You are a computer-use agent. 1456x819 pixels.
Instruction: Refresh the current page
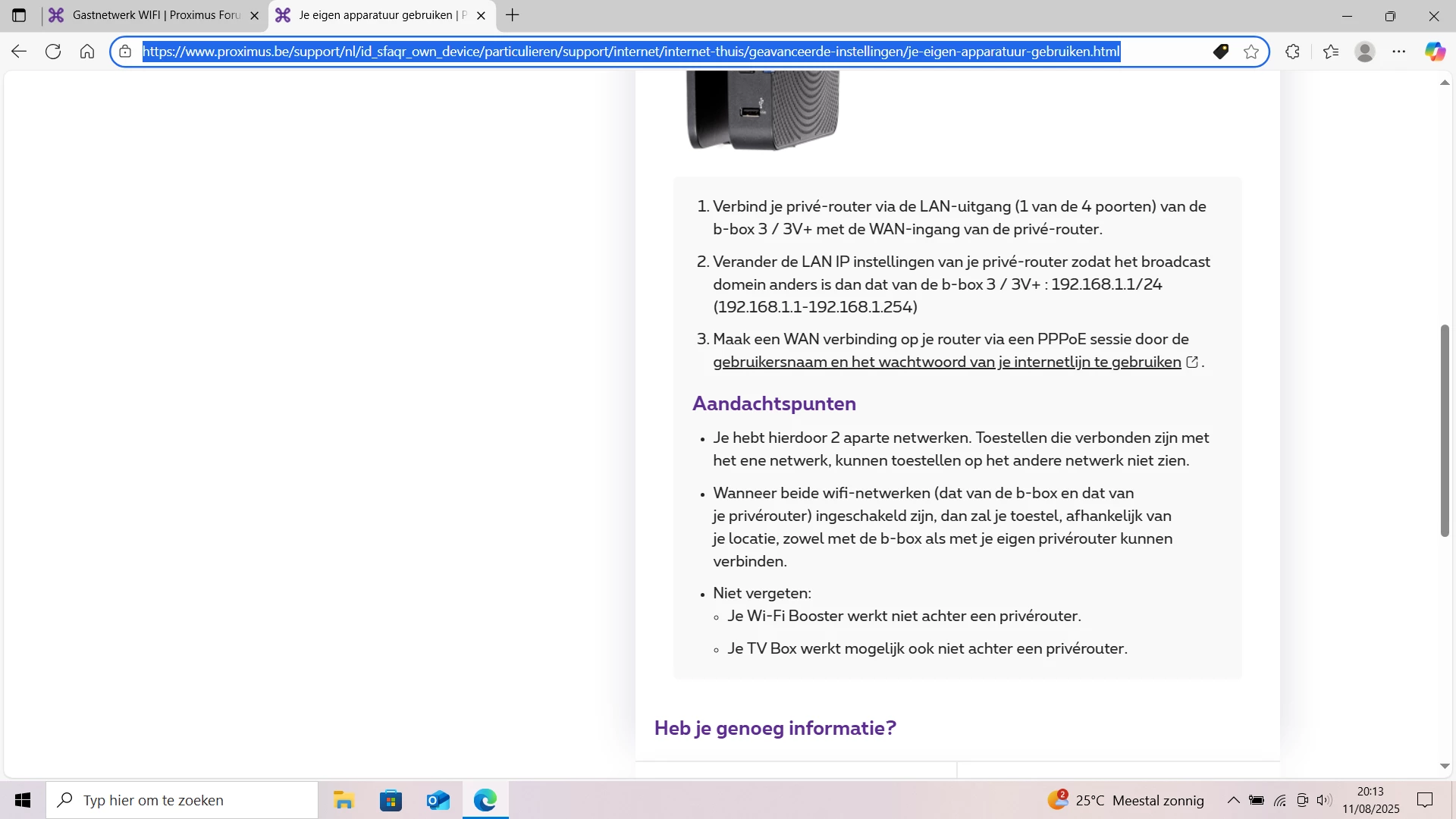53,52
